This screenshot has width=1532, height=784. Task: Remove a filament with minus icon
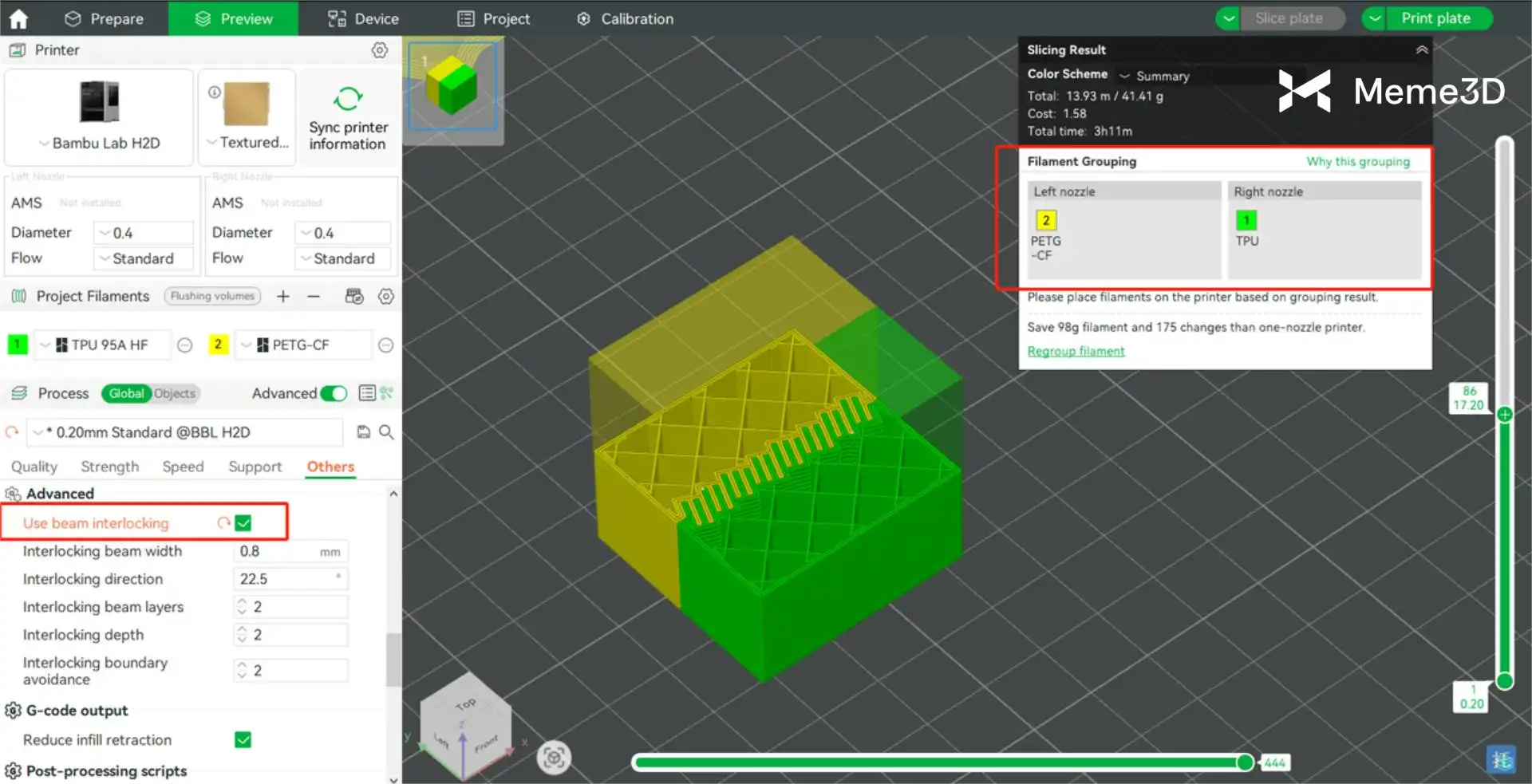click(x=314, y=297)
